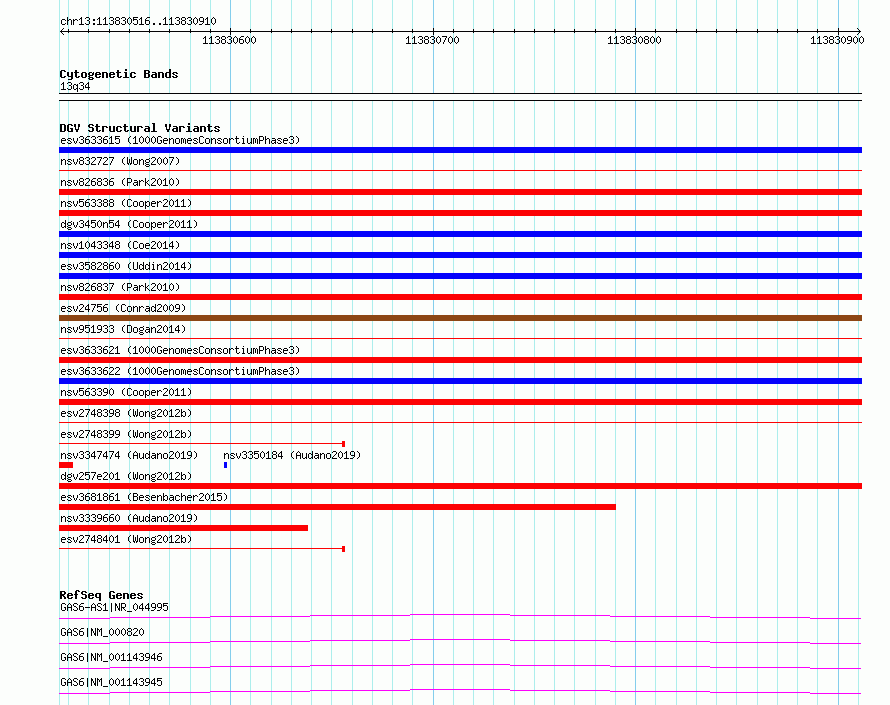This screenshot has width=890, height=705.
Task: Click the GAS6|NM_001143945 gene label
Action: (x=111, y=682)
